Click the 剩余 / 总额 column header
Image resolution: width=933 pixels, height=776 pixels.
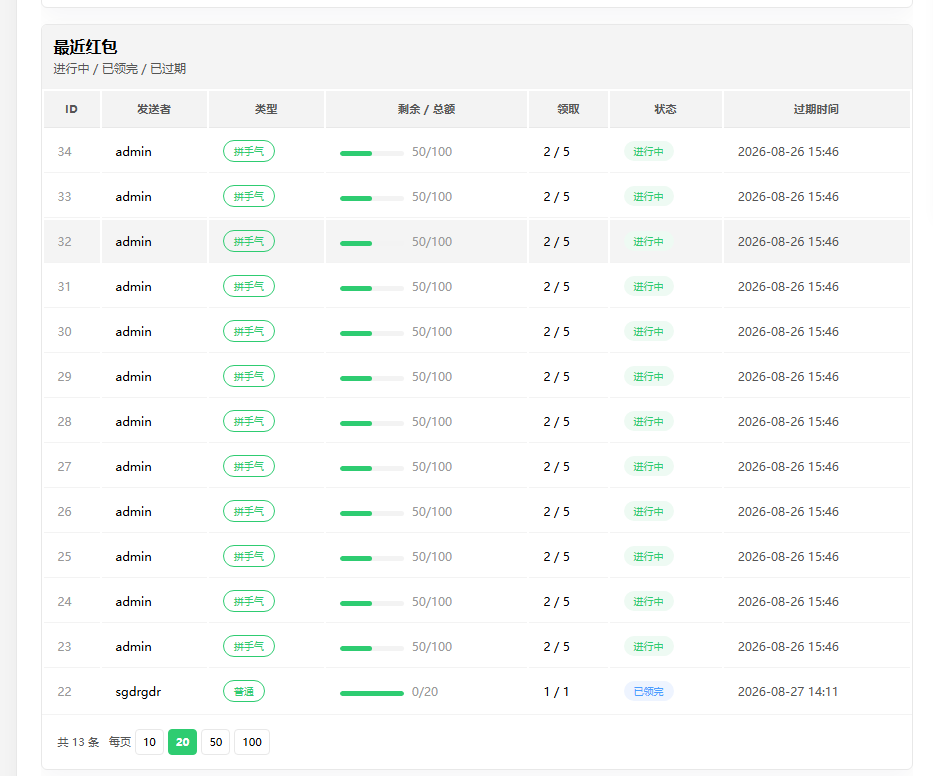coord(426,109)
